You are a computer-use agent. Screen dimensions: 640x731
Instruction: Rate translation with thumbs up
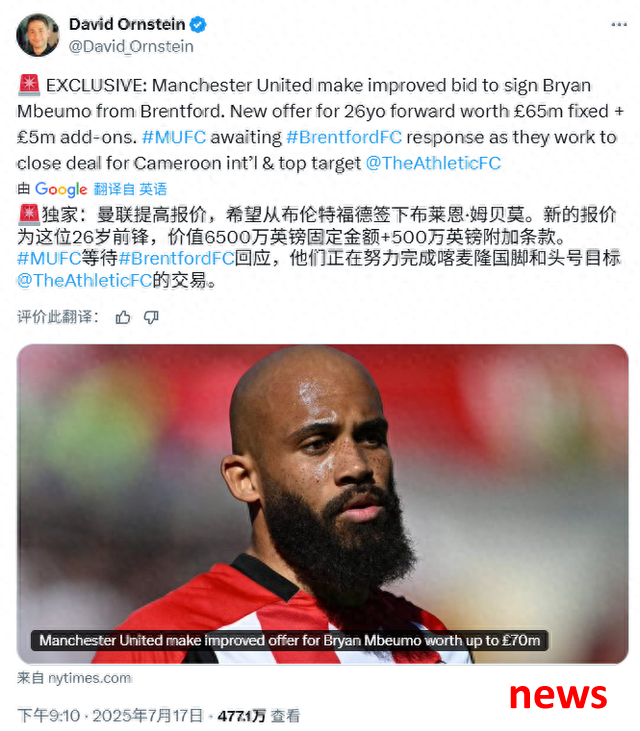[123, 317]
